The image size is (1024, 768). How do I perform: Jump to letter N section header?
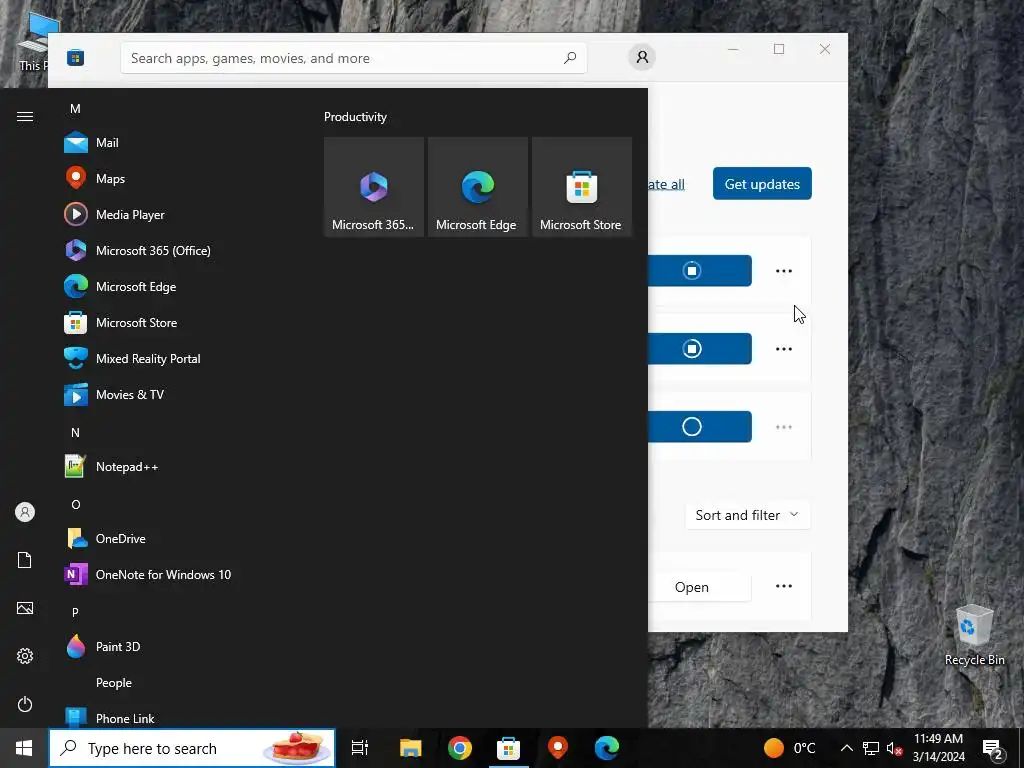pos(75,432)
